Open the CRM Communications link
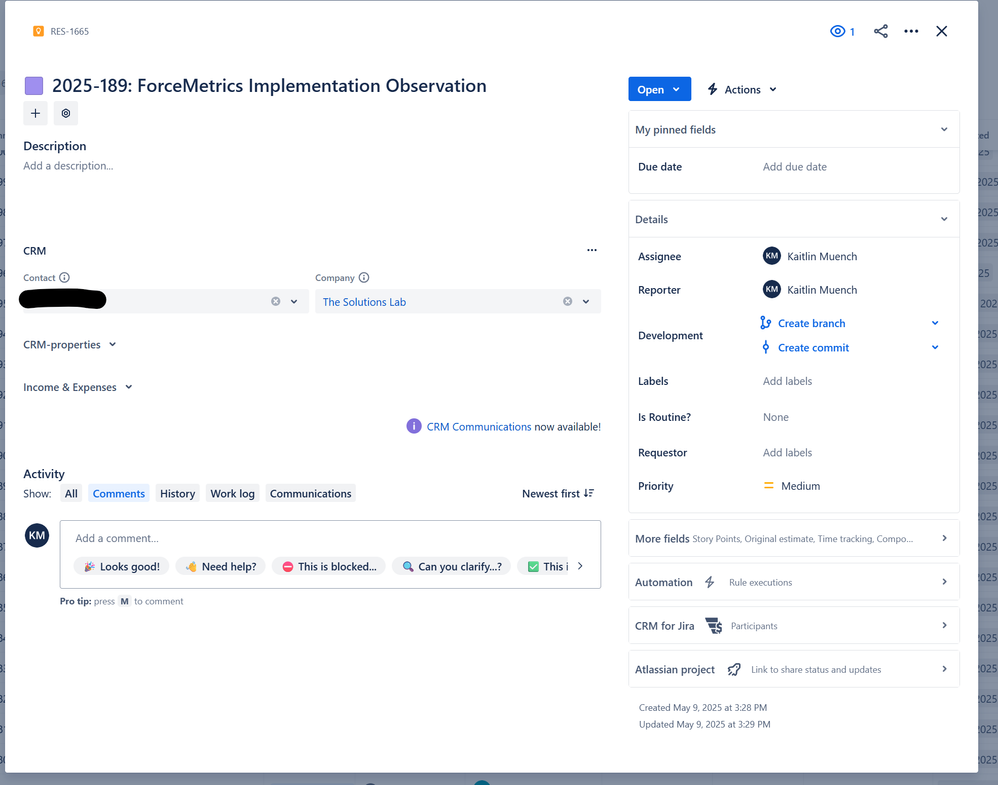998x785 pixels. pyautogui.click(x=479, y=427)
